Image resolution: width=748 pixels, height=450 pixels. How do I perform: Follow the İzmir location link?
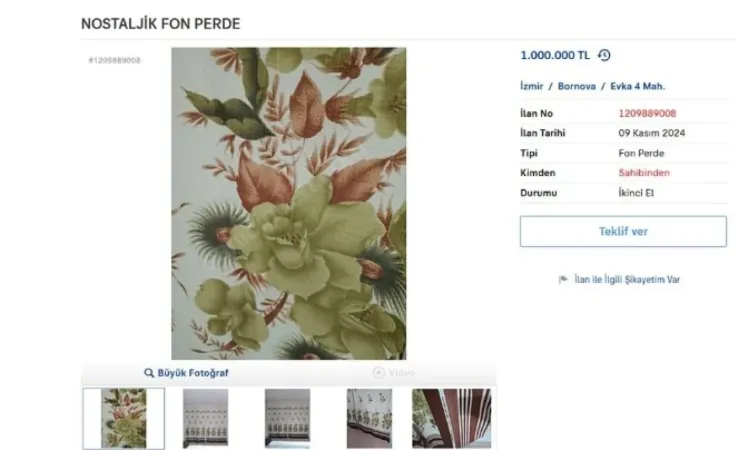click(x=531, y=86)
